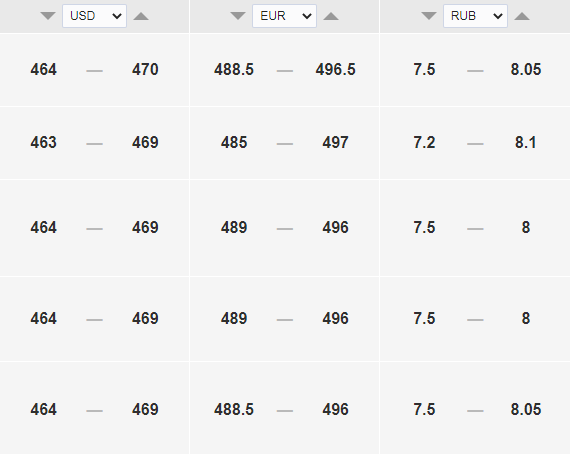570x454 pixels.
Task: Click the USD buy rate 463
Action: coord(44,142)
